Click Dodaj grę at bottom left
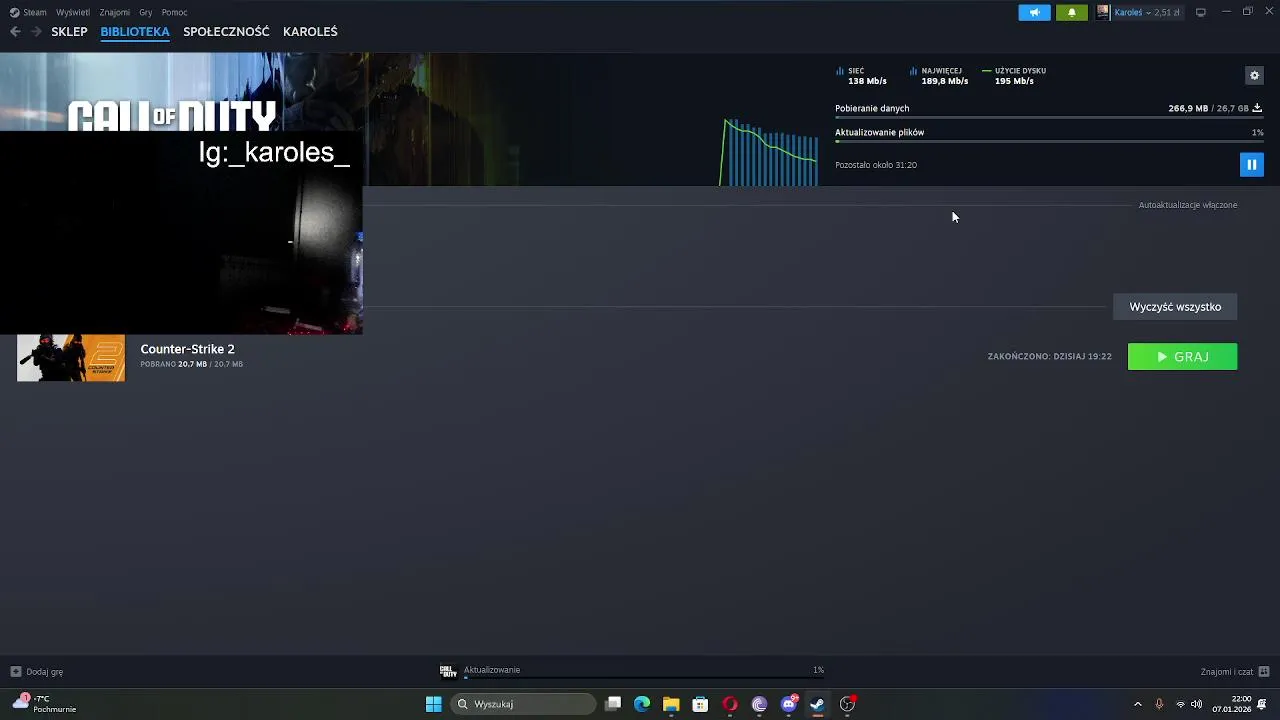 point(45,672)
